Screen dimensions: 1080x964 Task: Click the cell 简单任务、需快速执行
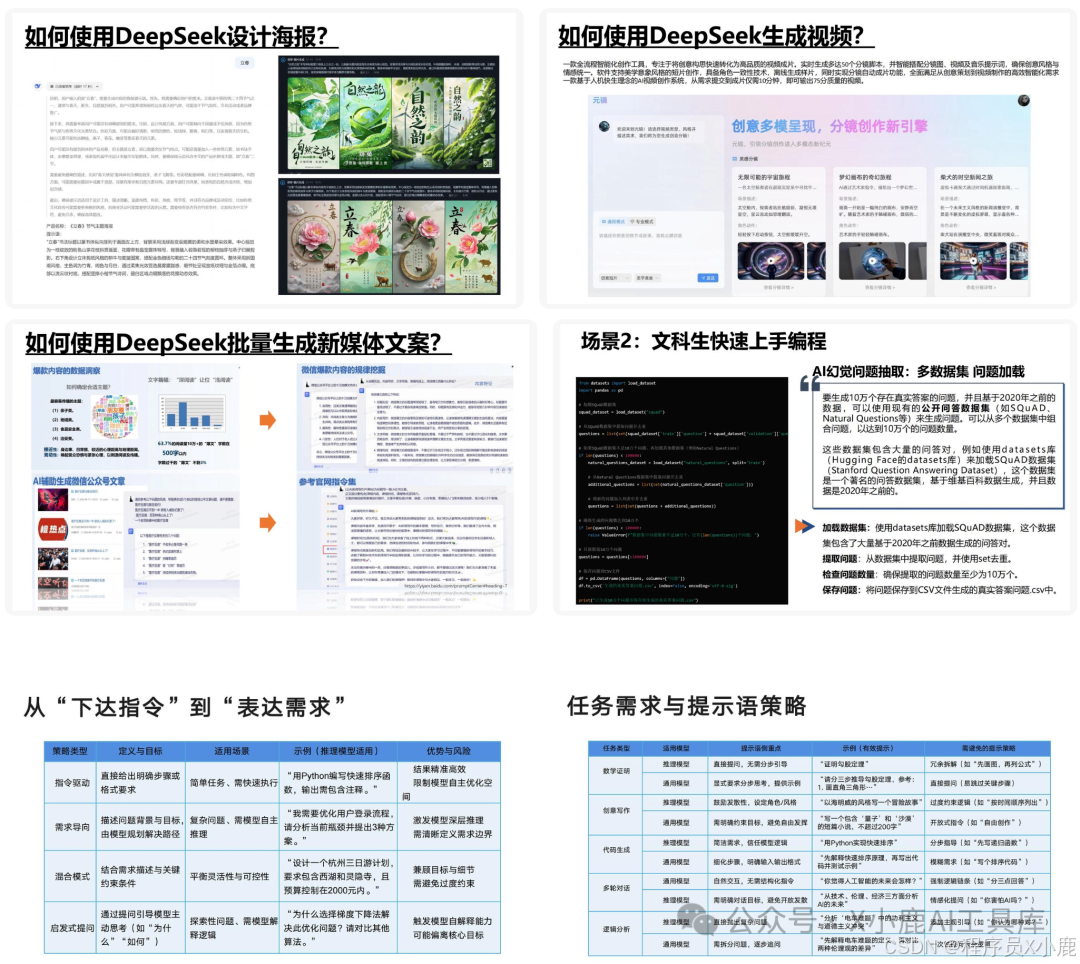point(233,783)
